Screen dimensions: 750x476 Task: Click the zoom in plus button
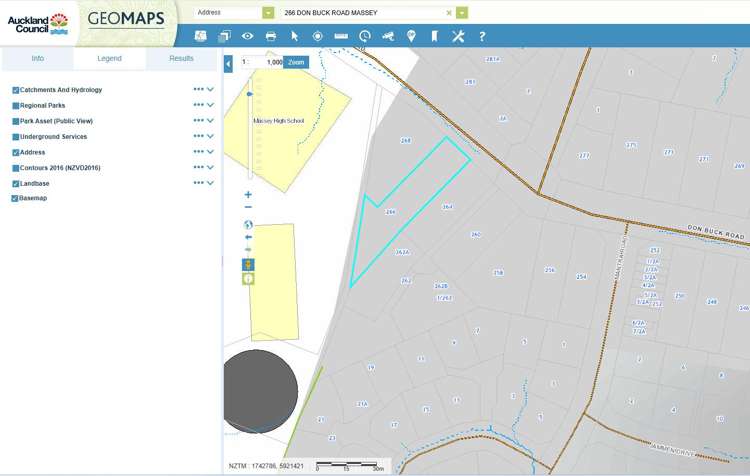[x=248, y=195]
